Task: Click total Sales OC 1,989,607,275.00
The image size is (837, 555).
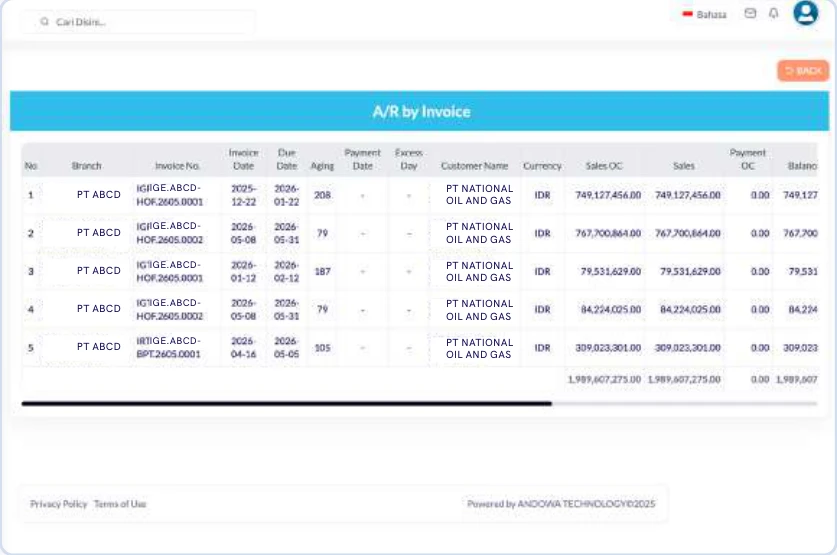Action: pyautogui.click(x=604, y=379)
